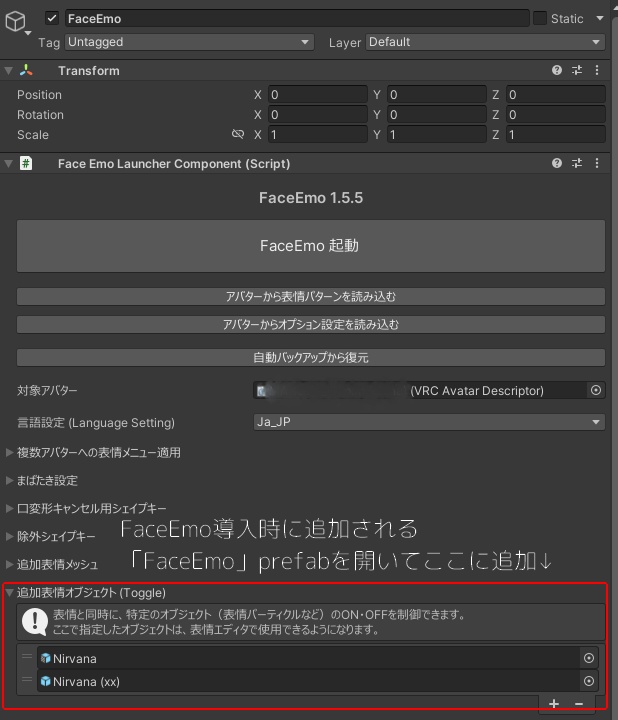Click the Rotation Z field

point(556,114)
